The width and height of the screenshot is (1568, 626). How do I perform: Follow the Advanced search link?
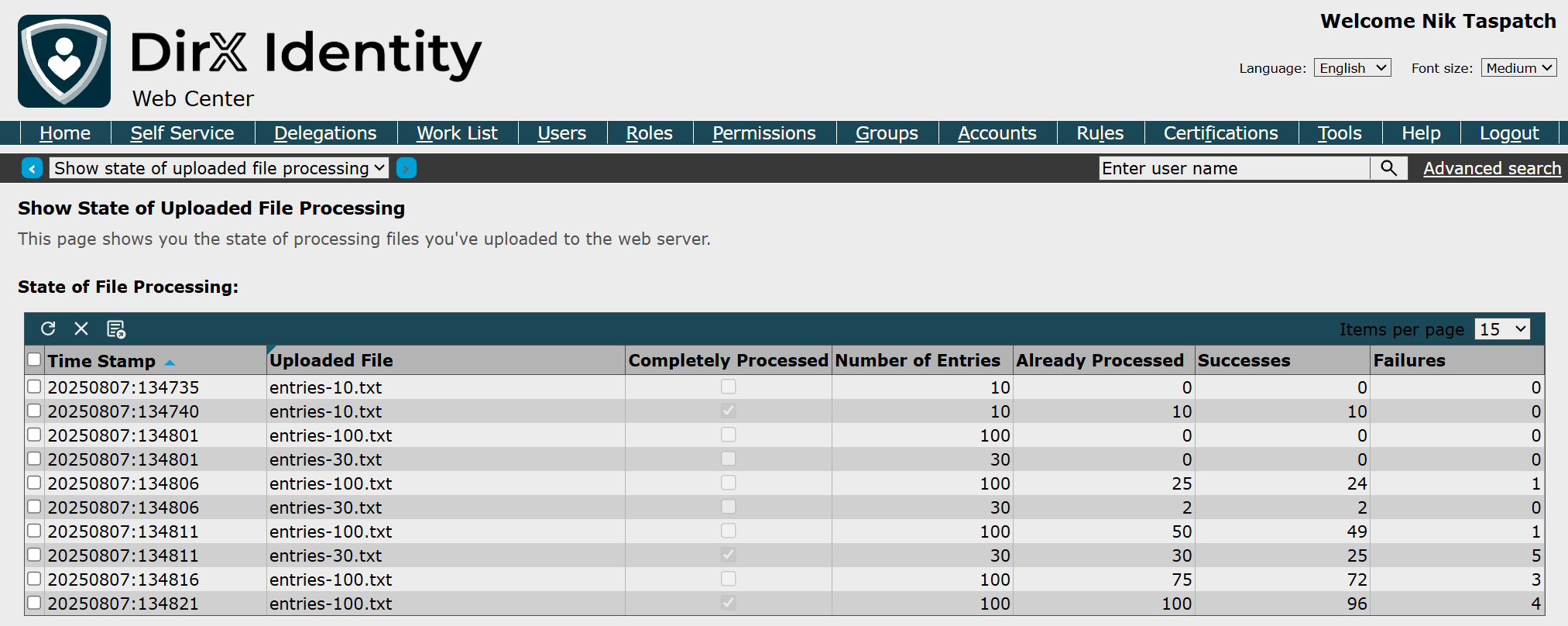pos(1492,168)
